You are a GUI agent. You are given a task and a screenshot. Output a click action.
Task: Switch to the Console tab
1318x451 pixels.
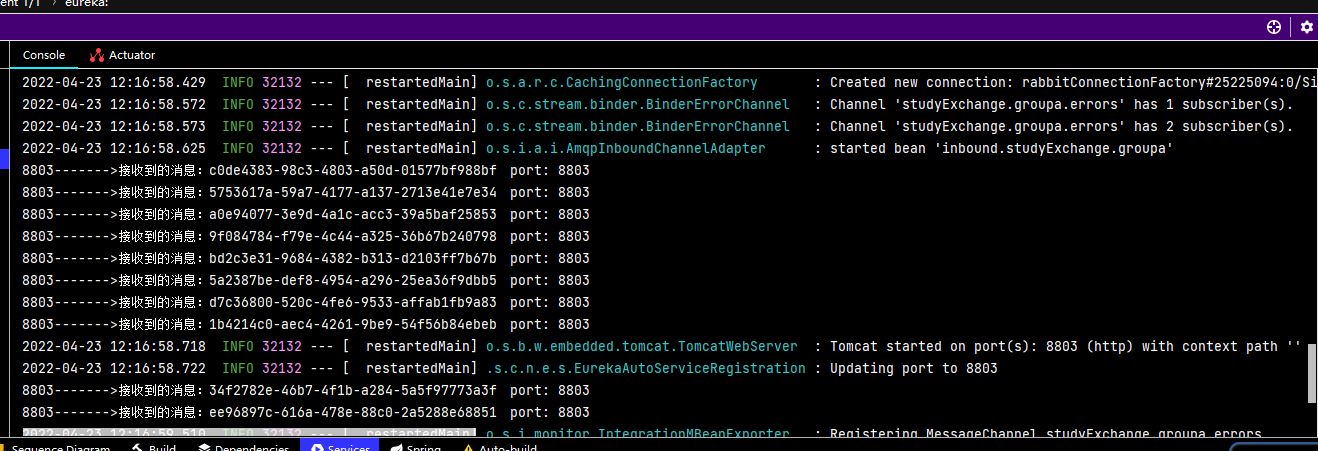point(44,55)
